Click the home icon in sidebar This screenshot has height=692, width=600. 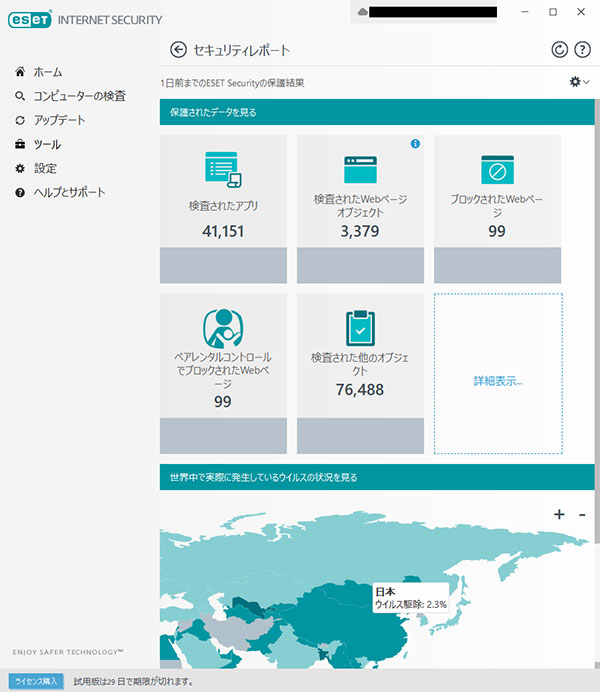[x=20, y=71]
